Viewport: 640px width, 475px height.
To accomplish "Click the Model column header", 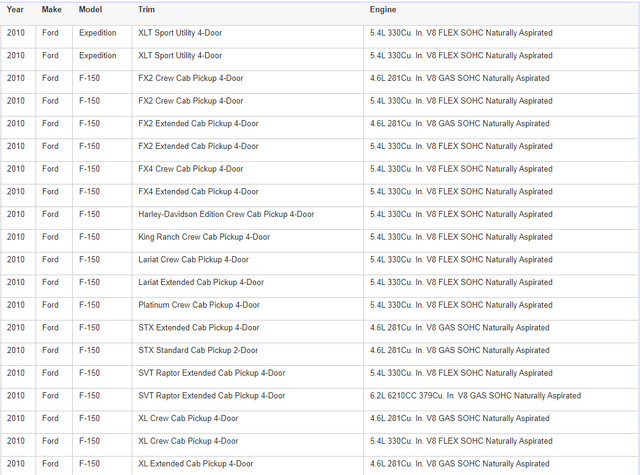I will pyautogui.click(x=90, y=9).
